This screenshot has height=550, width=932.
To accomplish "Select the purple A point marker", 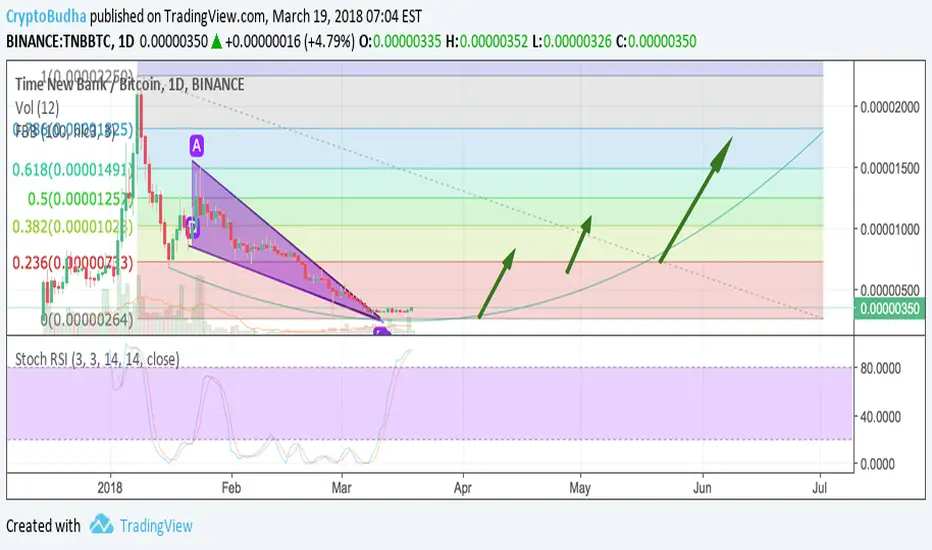I will pyautogui.click(x=197, y=146).
